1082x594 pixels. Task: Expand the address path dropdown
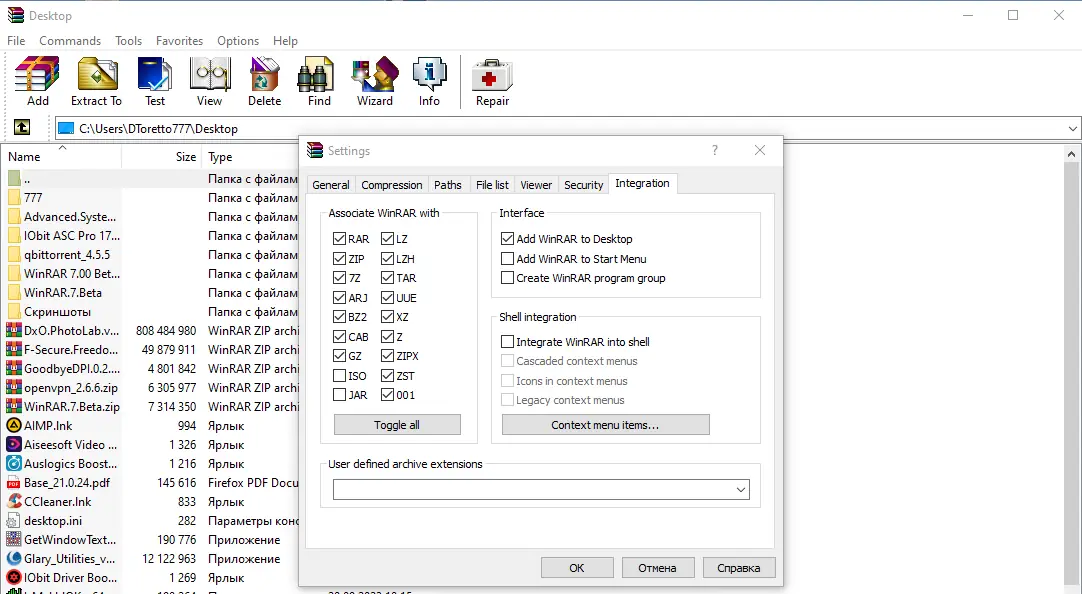1072,128
